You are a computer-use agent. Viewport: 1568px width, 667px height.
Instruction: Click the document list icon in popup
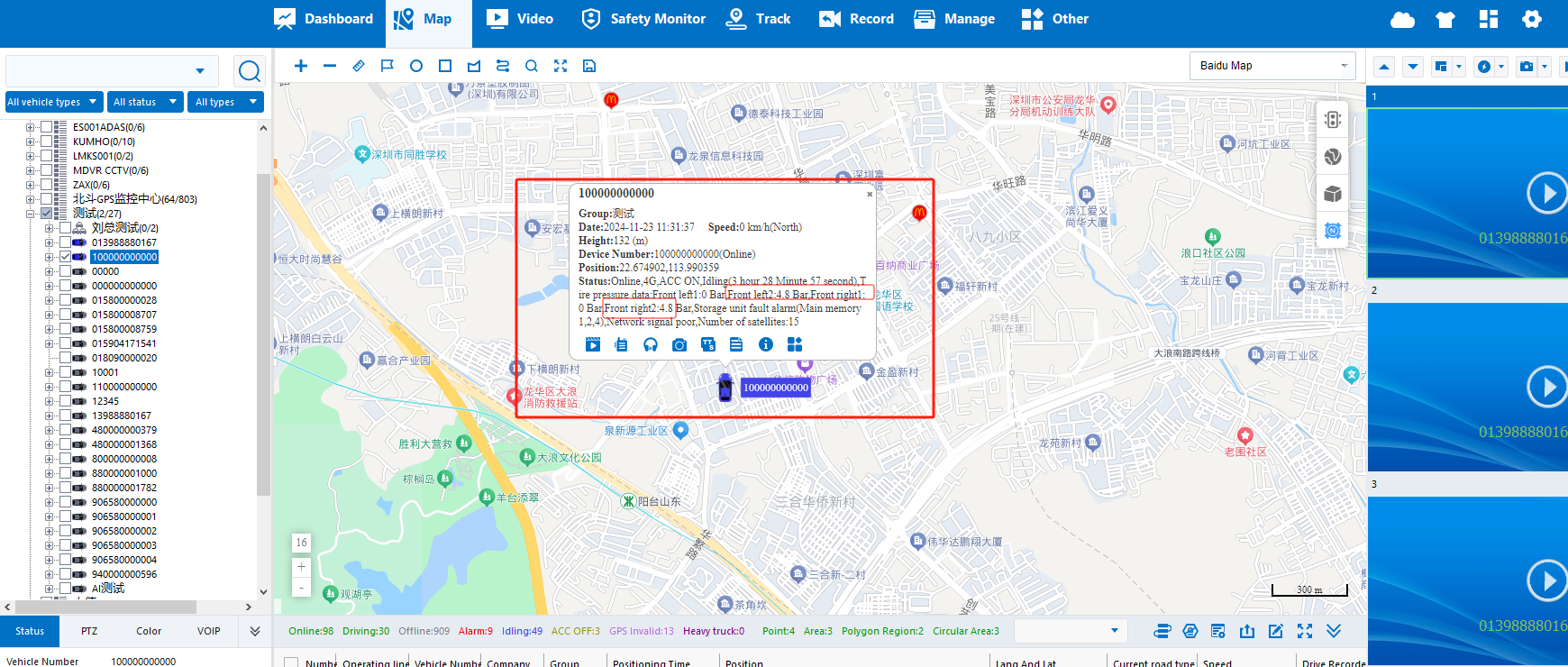click(x=736, y=344)
